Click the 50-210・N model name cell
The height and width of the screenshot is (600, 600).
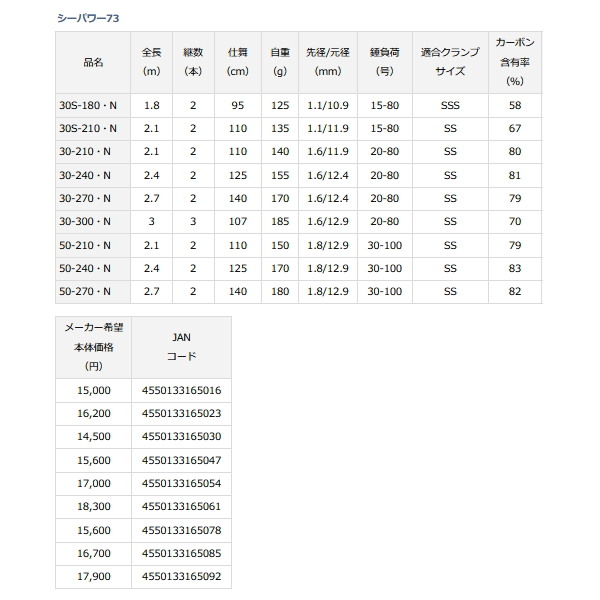click(x=93, y=245)
